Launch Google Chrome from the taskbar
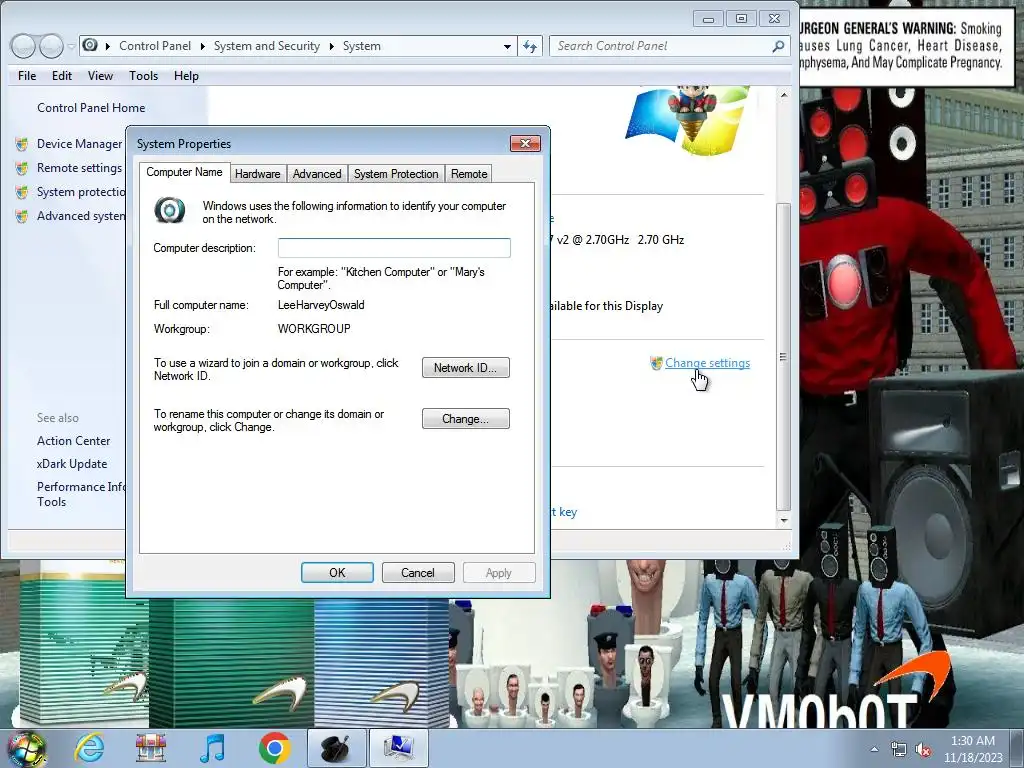The width and height of the screenshot is (1024, 768). click(274, 748)
